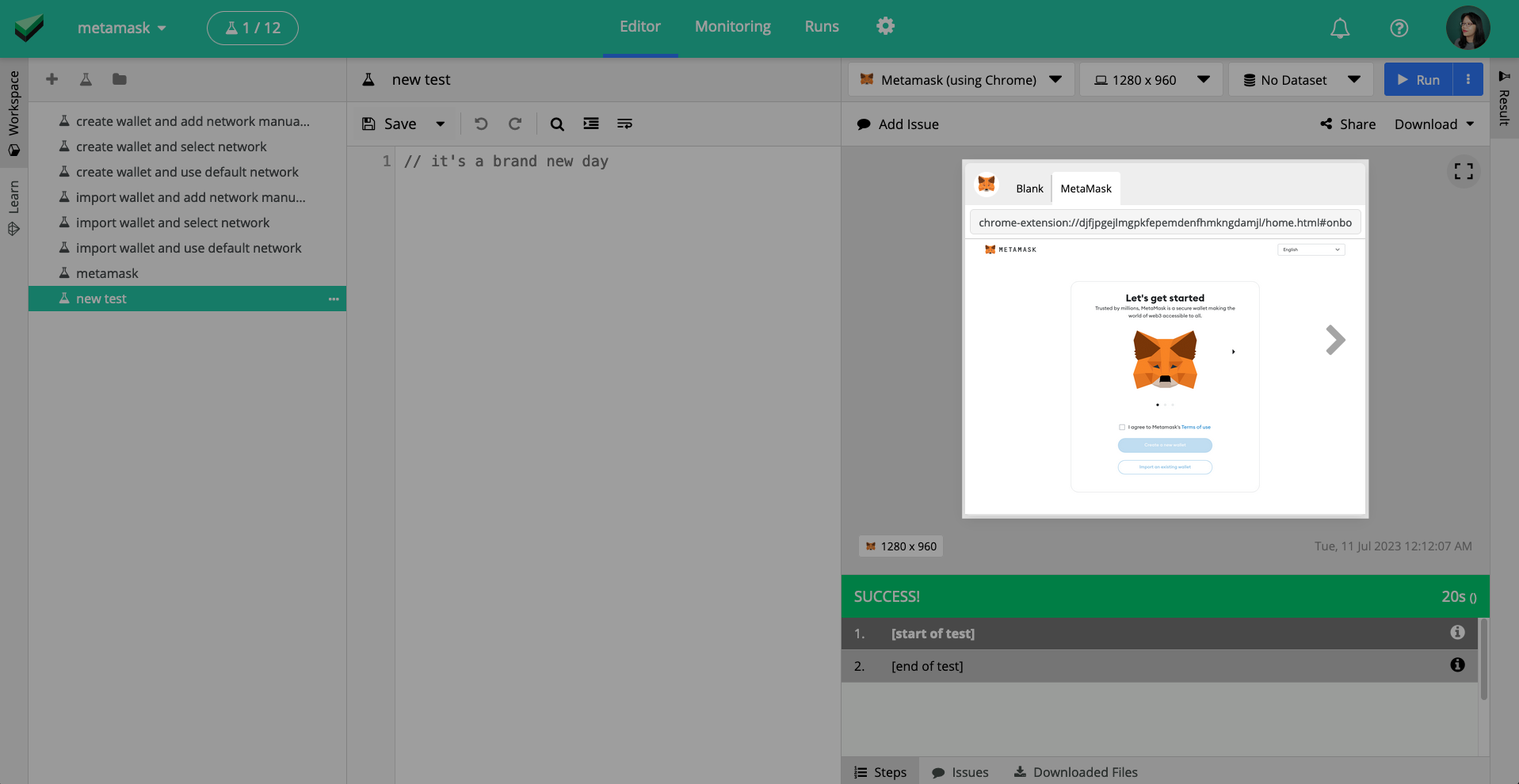Select the 'new test' item in the list
1519x784 pixels.
tap(187, 299)
